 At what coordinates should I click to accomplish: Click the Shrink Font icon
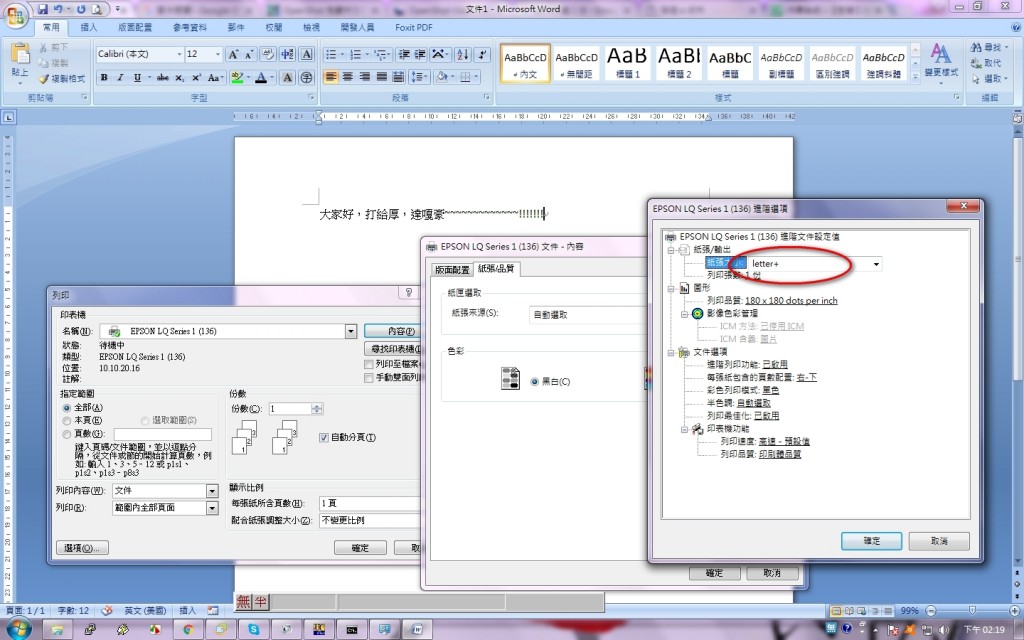pos(249,54)
